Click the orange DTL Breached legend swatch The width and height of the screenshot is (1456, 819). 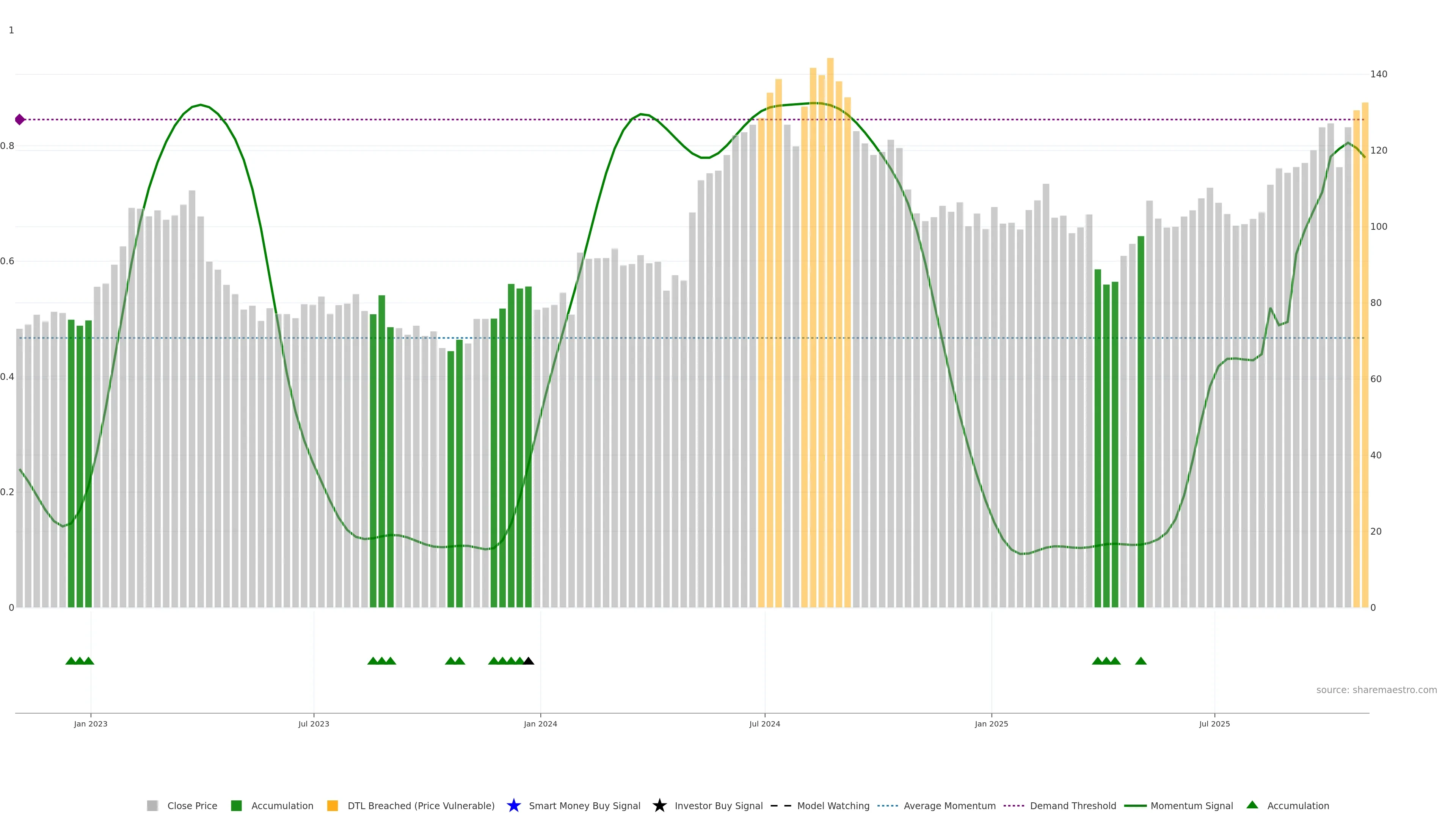[333, 805]
